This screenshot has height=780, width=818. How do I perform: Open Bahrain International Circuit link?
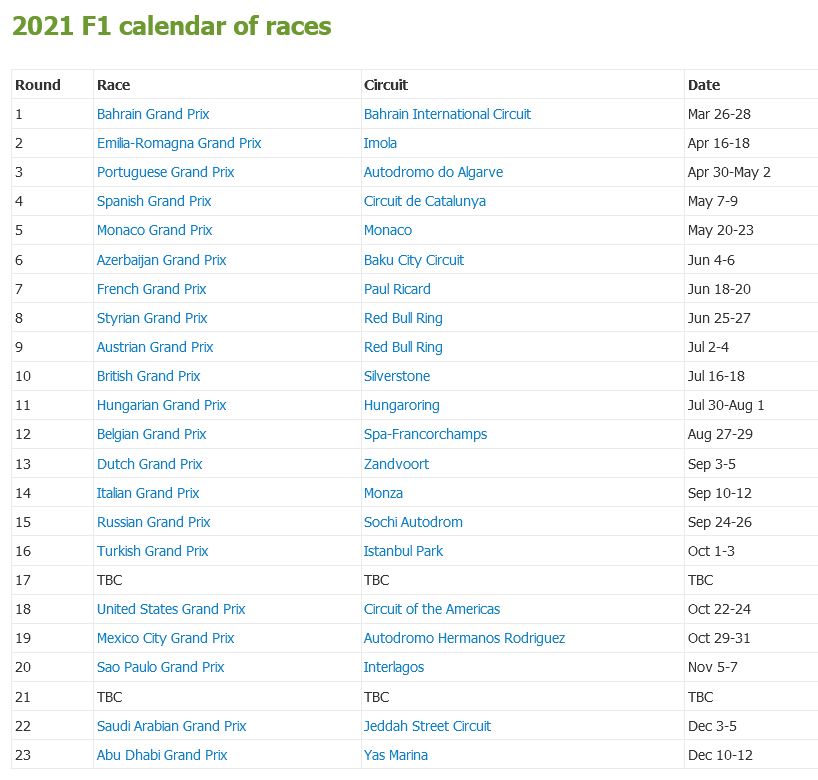[x=447, y=114]
